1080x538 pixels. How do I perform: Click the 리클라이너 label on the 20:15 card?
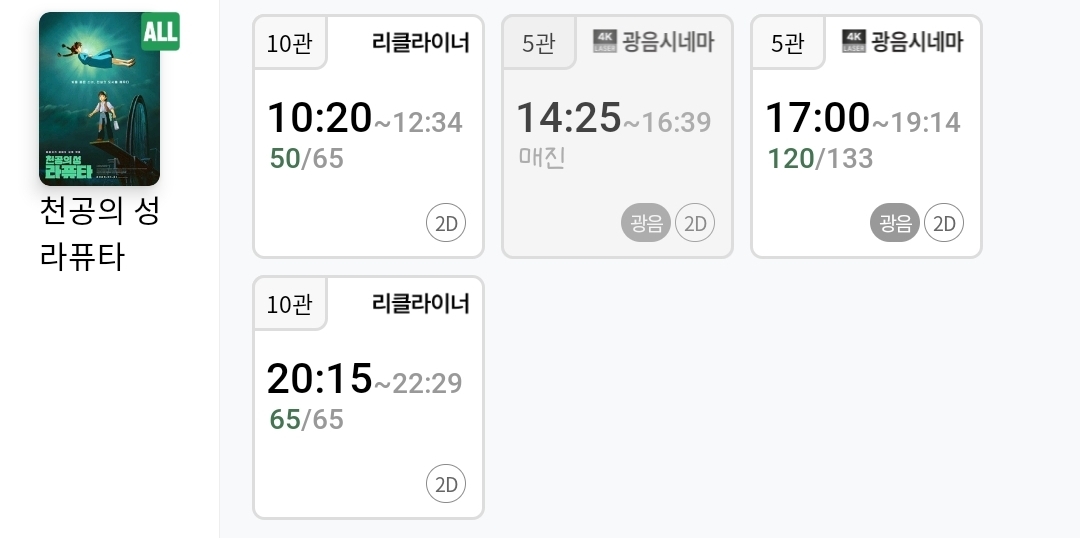[421, 303]
